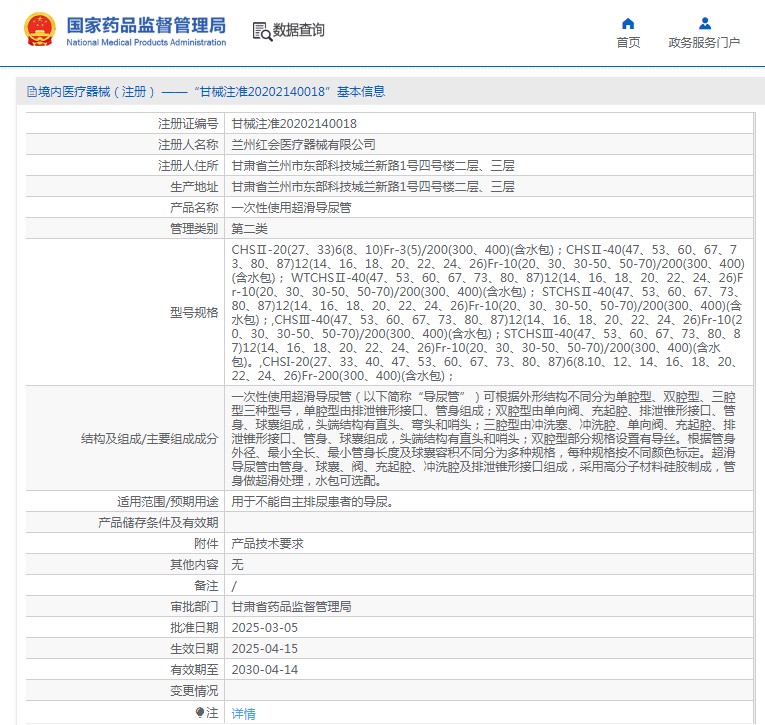This screenshot has height=725, width=765.
Task: Click the 适用范围/预期用途 row label
Action: 168,502
